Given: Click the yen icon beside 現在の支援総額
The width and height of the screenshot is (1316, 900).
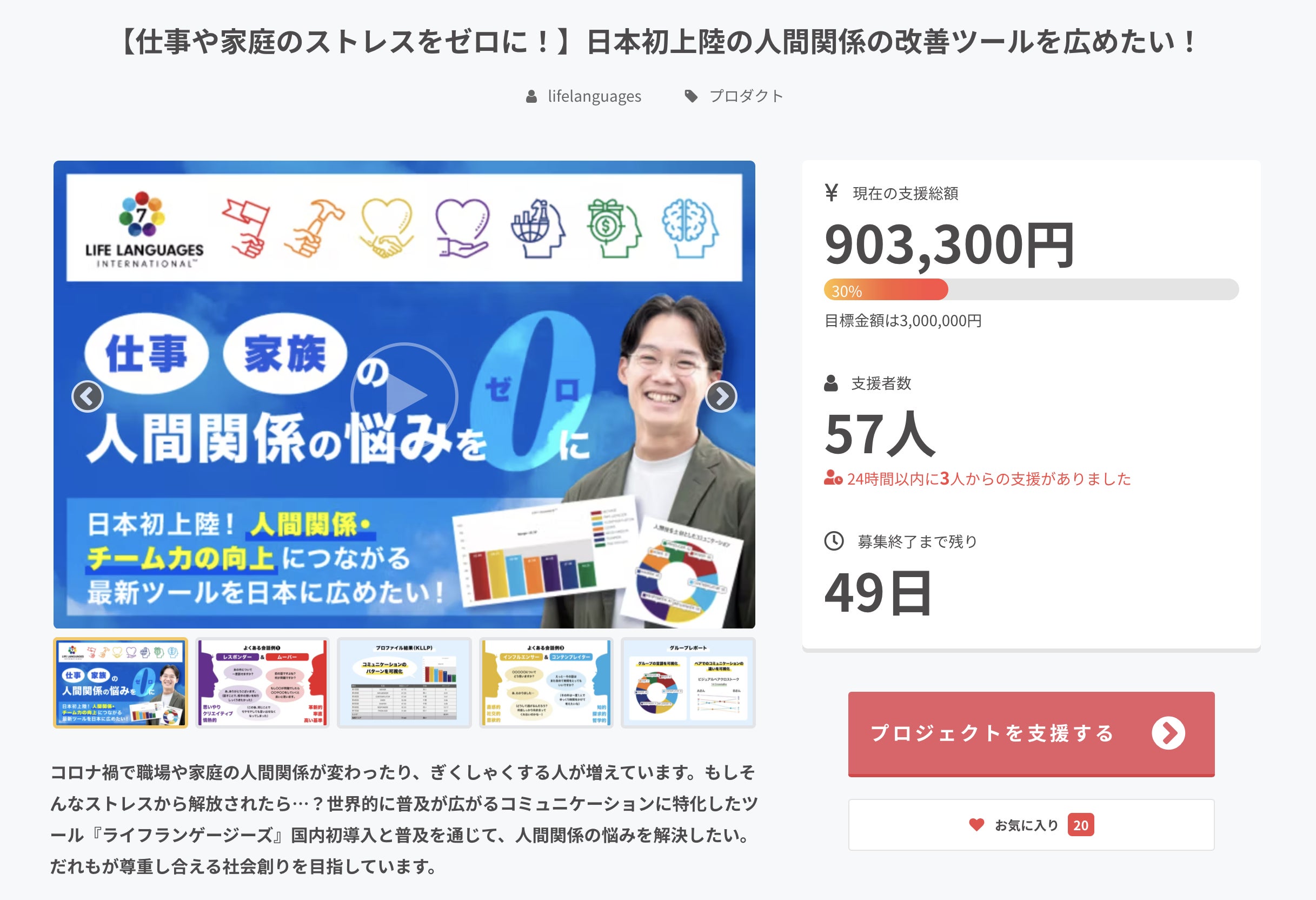Looking at the screenshot, I should point(831,193).
